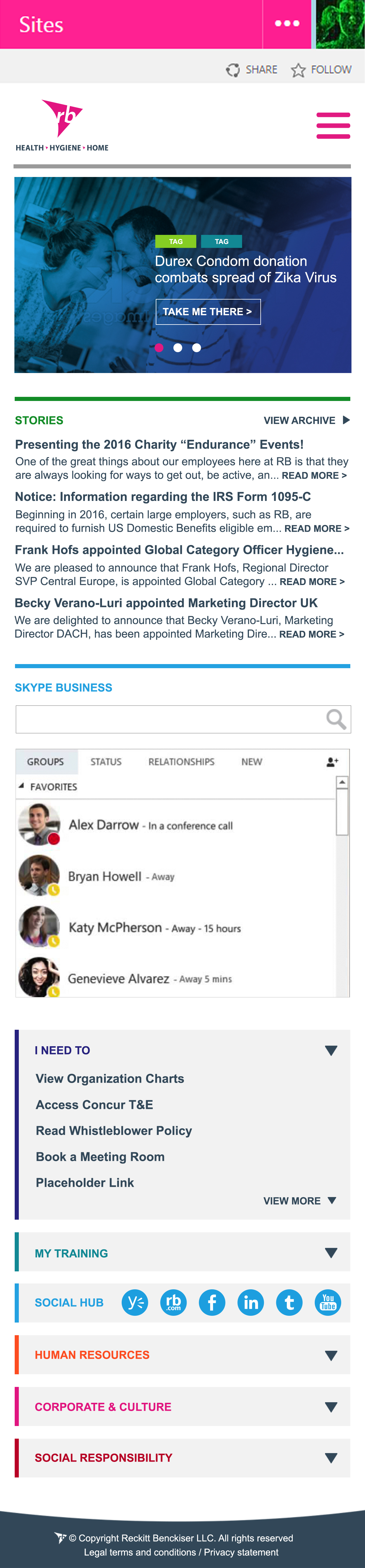This screenshot has height=1568, width=365.
Task: Click the user profile picture in the header
Action: pyautogui.click(x=340, y=24)
